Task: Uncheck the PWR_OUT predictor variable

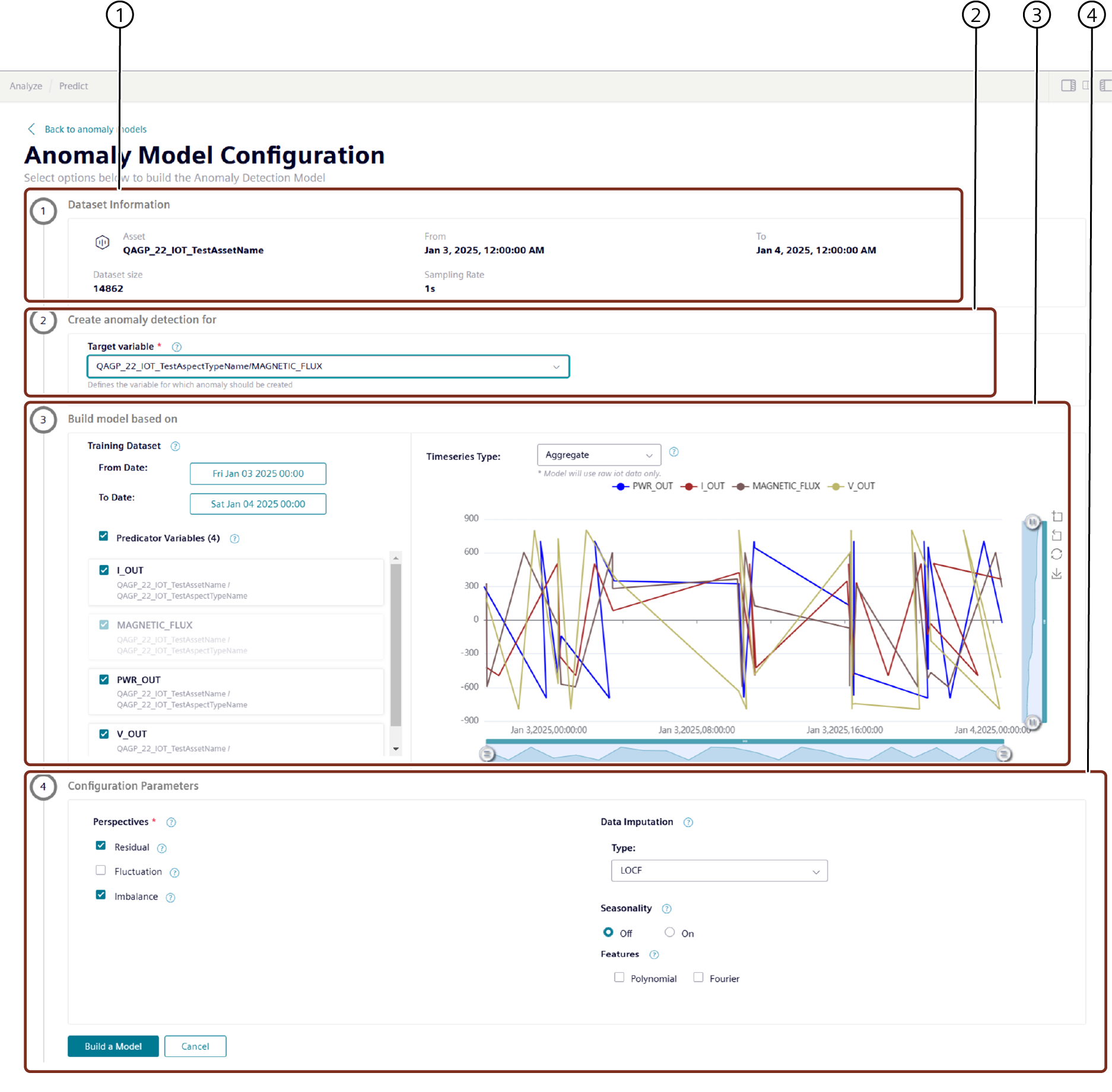Action: tap(104, 680)
